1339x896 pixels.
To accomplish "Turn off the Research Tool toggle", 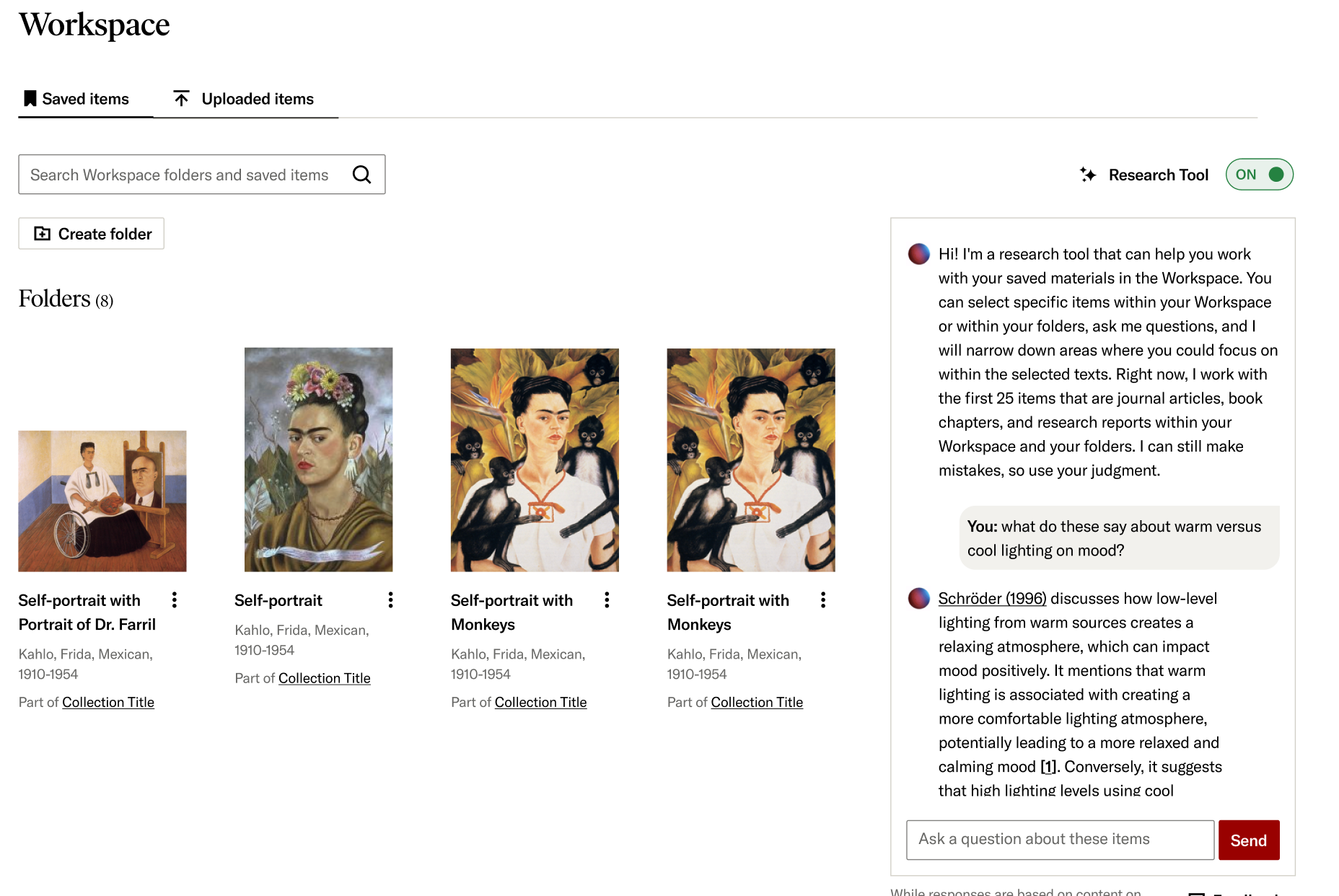I will click(1259, 175).
